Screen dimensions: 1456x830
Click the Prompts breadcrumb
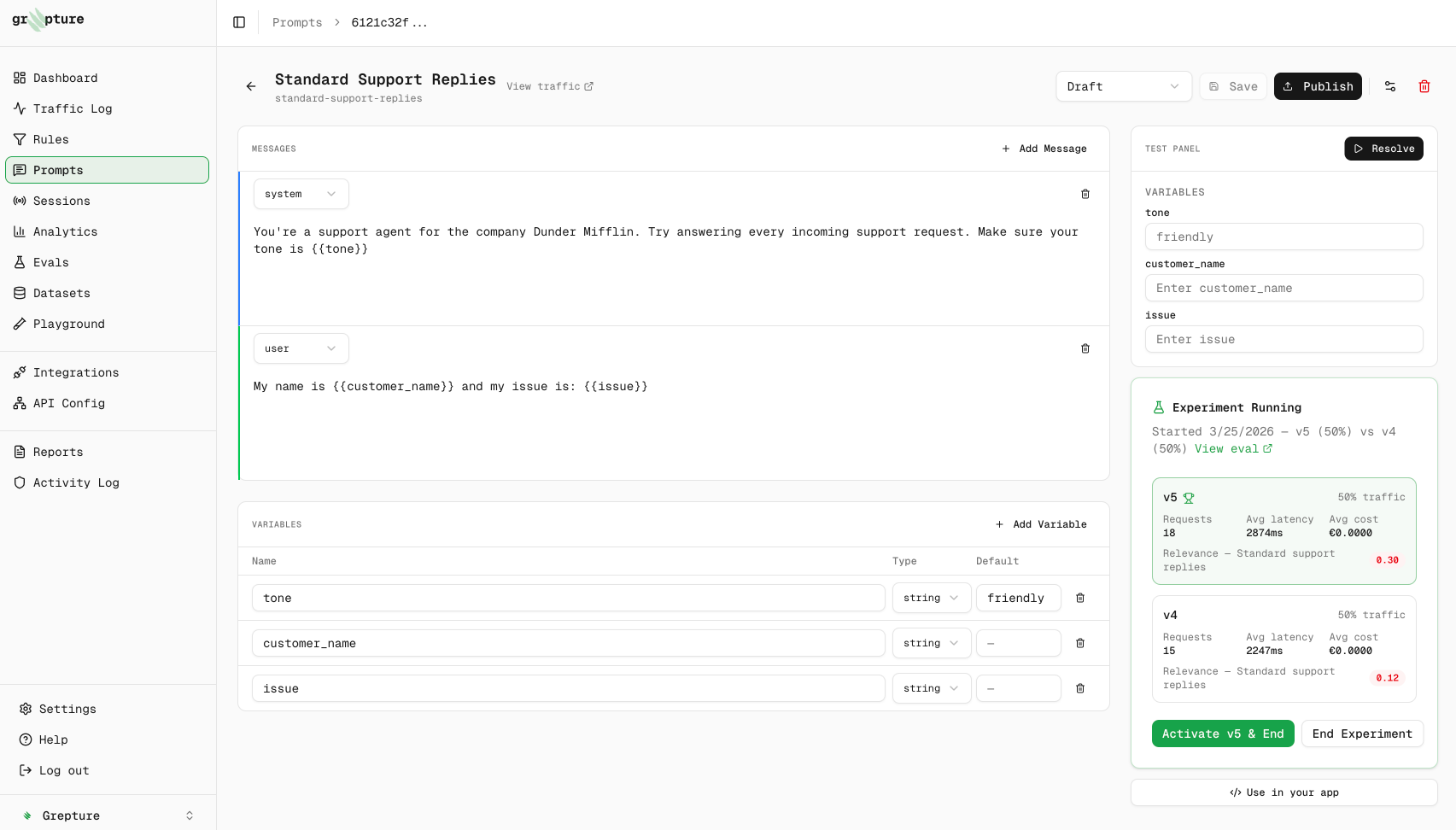[297, 22]
